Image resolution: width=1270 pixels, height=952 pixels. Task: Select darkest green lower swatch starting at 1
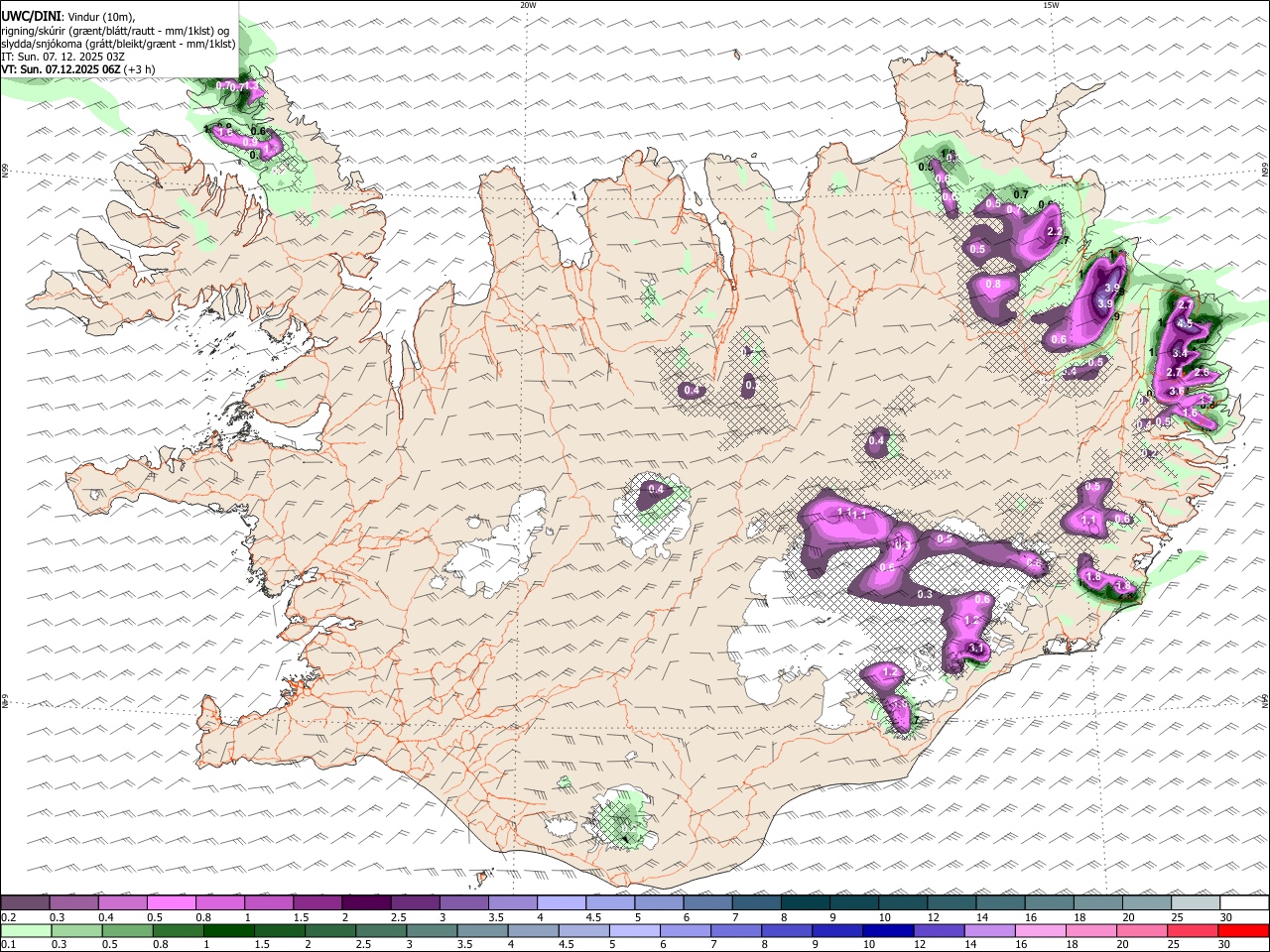click(229, 931)
